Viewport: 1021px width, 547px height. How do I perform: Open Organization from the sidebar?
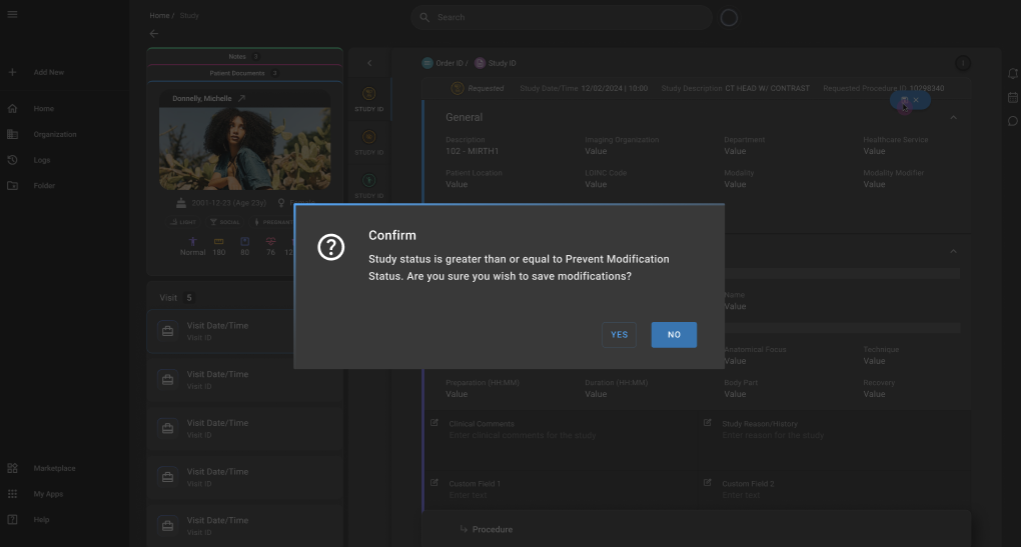54,135
